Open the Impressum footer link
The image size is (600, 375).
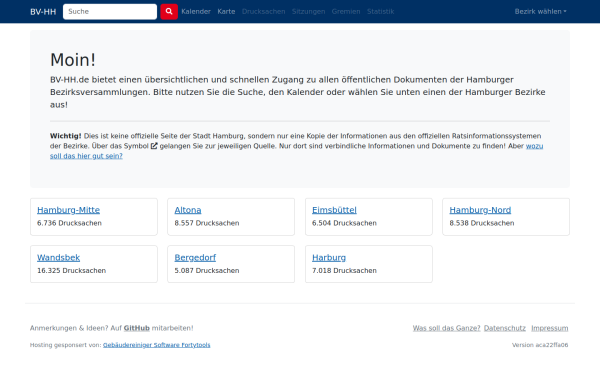coord(549,328)
